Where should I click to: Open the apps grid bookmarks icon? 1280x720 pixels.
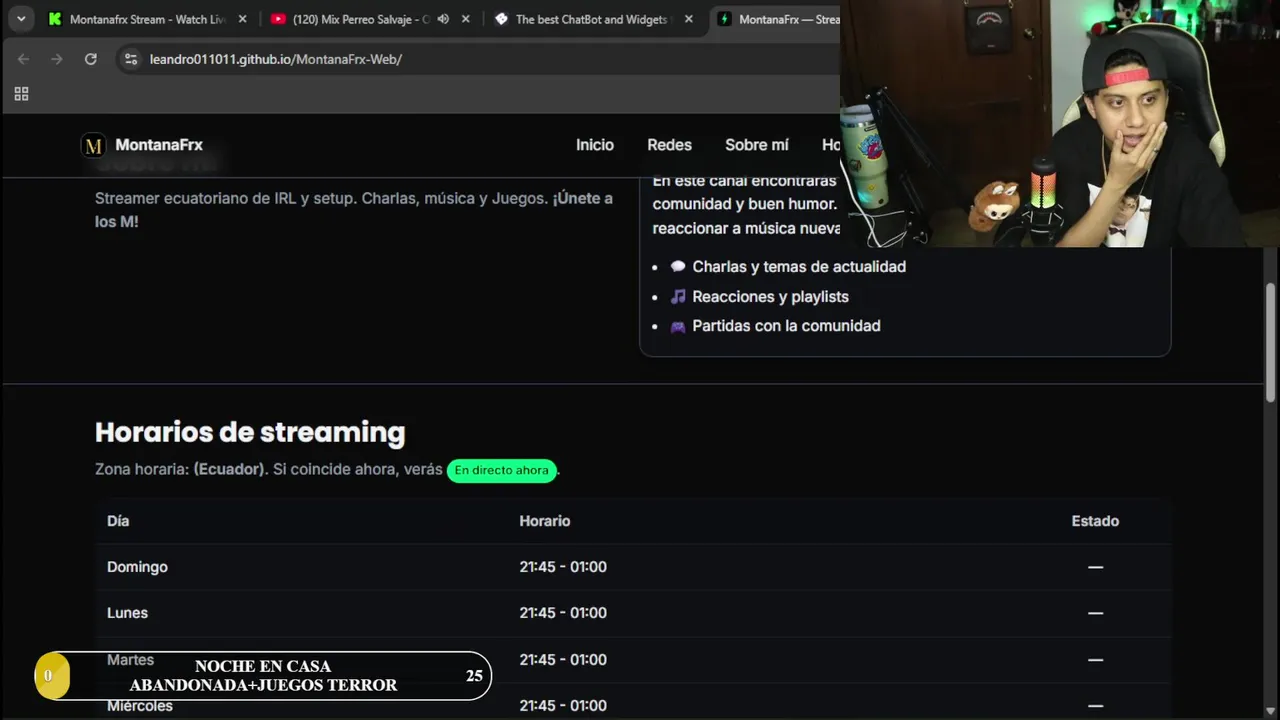pos(21,94)
